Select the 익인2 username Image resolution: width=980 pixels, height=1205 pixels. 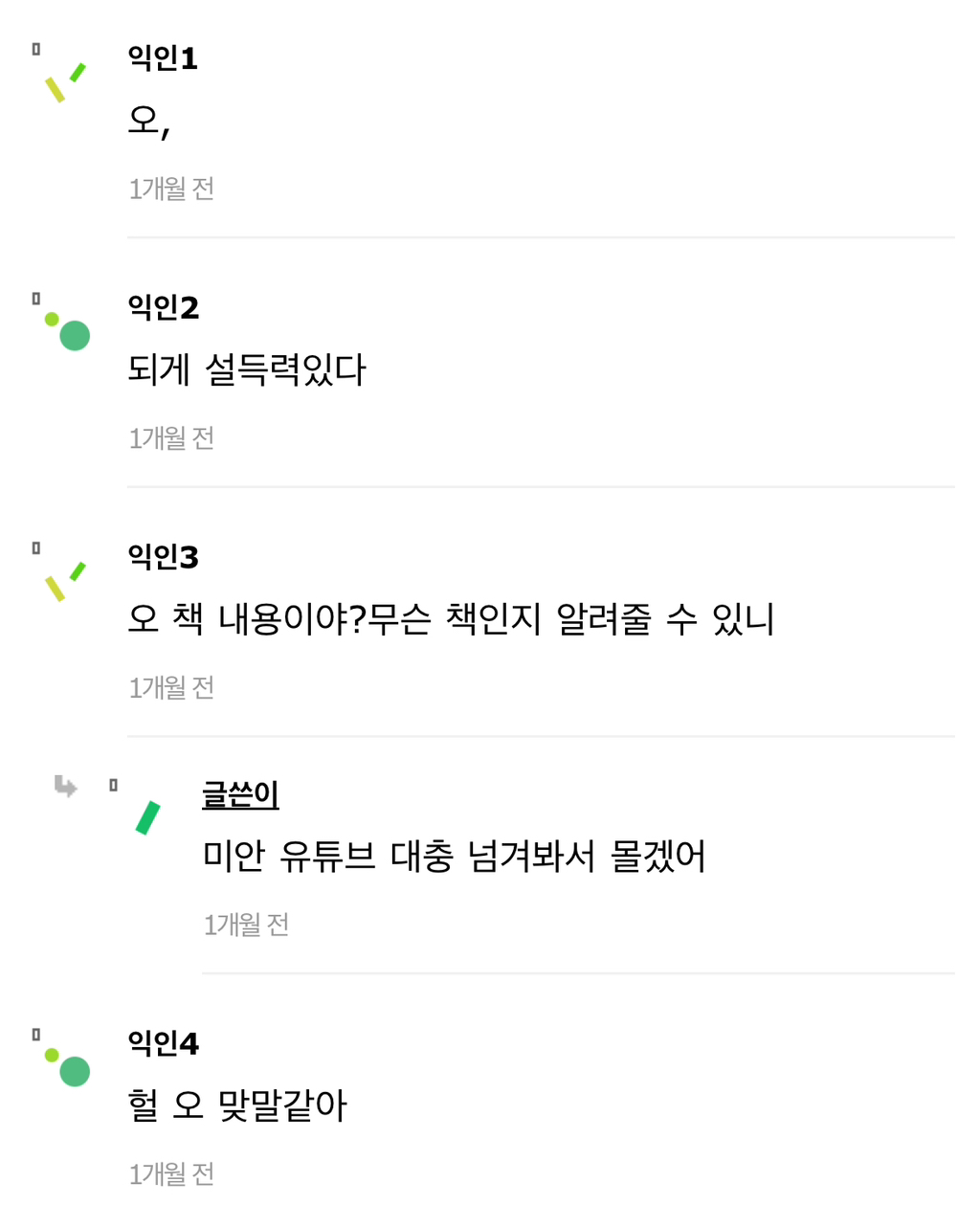click(x=164, y=307)
